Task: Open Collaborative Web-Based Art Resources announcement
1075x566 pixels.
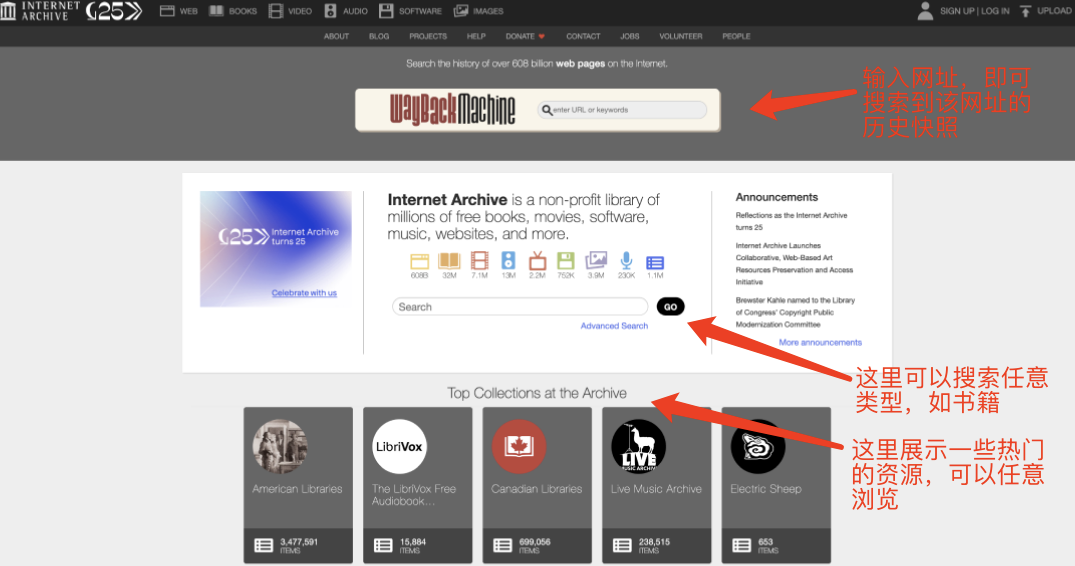Action: pyautogui.click(x=794, y=263)
